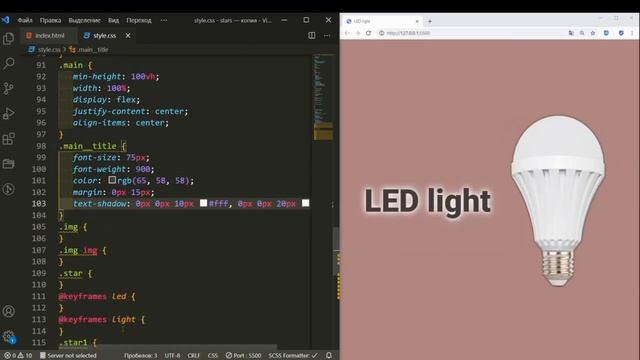The height and width of the screenshot is (360, 640).
Task: Click SCSS Formatter in status bar
Action: tap(293, 356)
